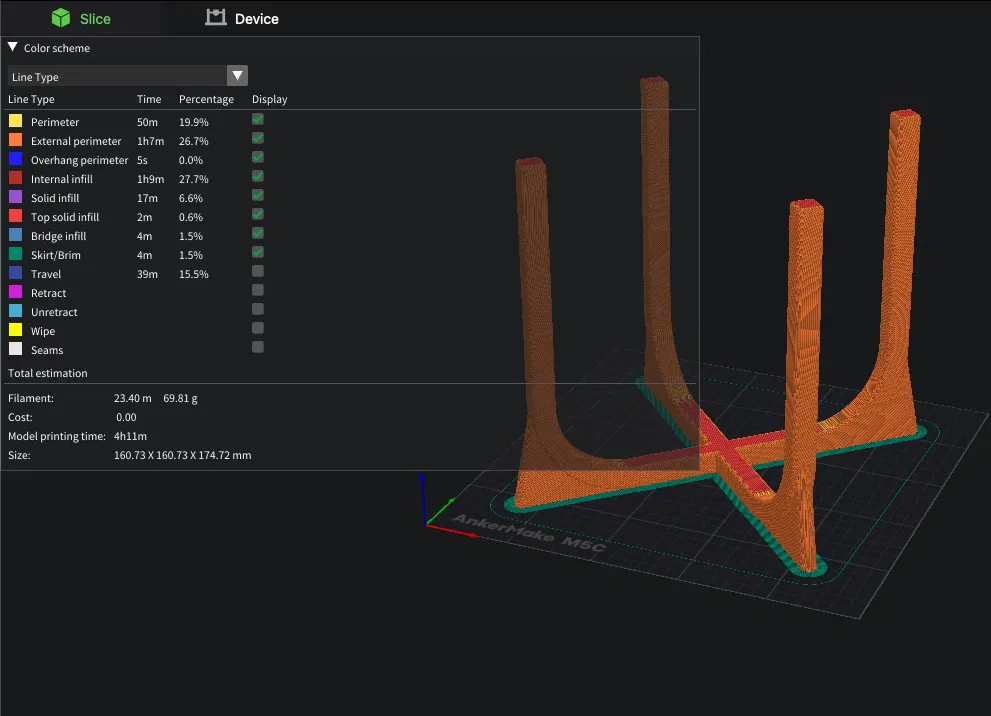Click the purple Solid infill swatch

click(16, 197)
